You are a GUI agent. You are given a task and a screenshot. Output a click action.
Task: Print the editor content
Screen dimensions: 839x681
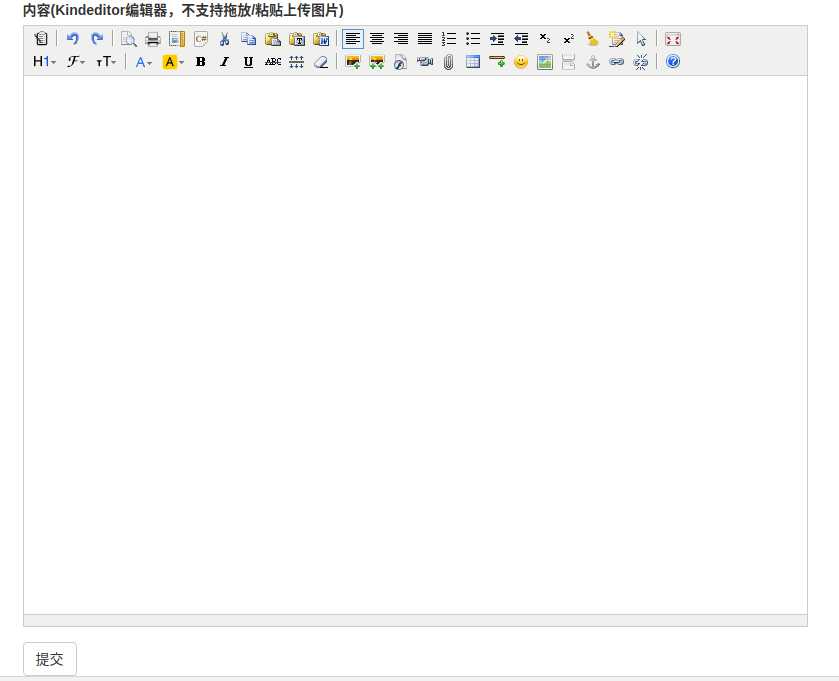click(x=152, y=39)
